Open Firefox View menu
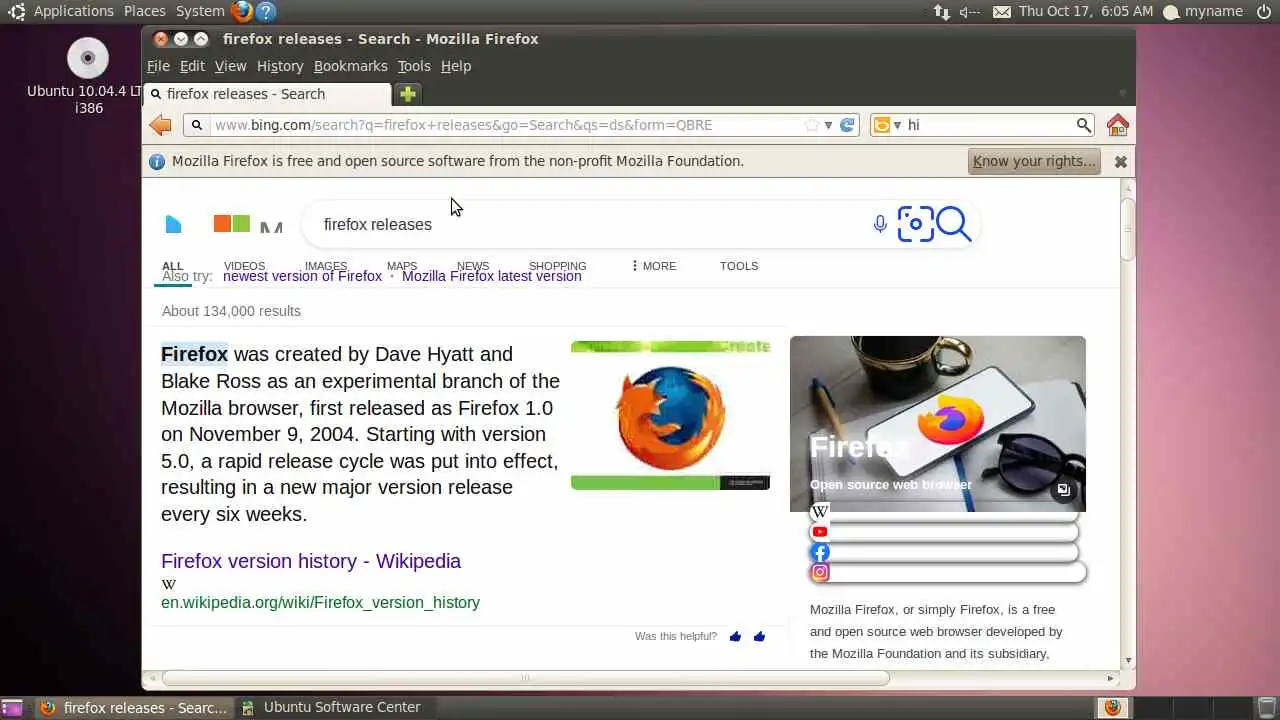This screenshot has width=1280, height=720. coord(230,66)
